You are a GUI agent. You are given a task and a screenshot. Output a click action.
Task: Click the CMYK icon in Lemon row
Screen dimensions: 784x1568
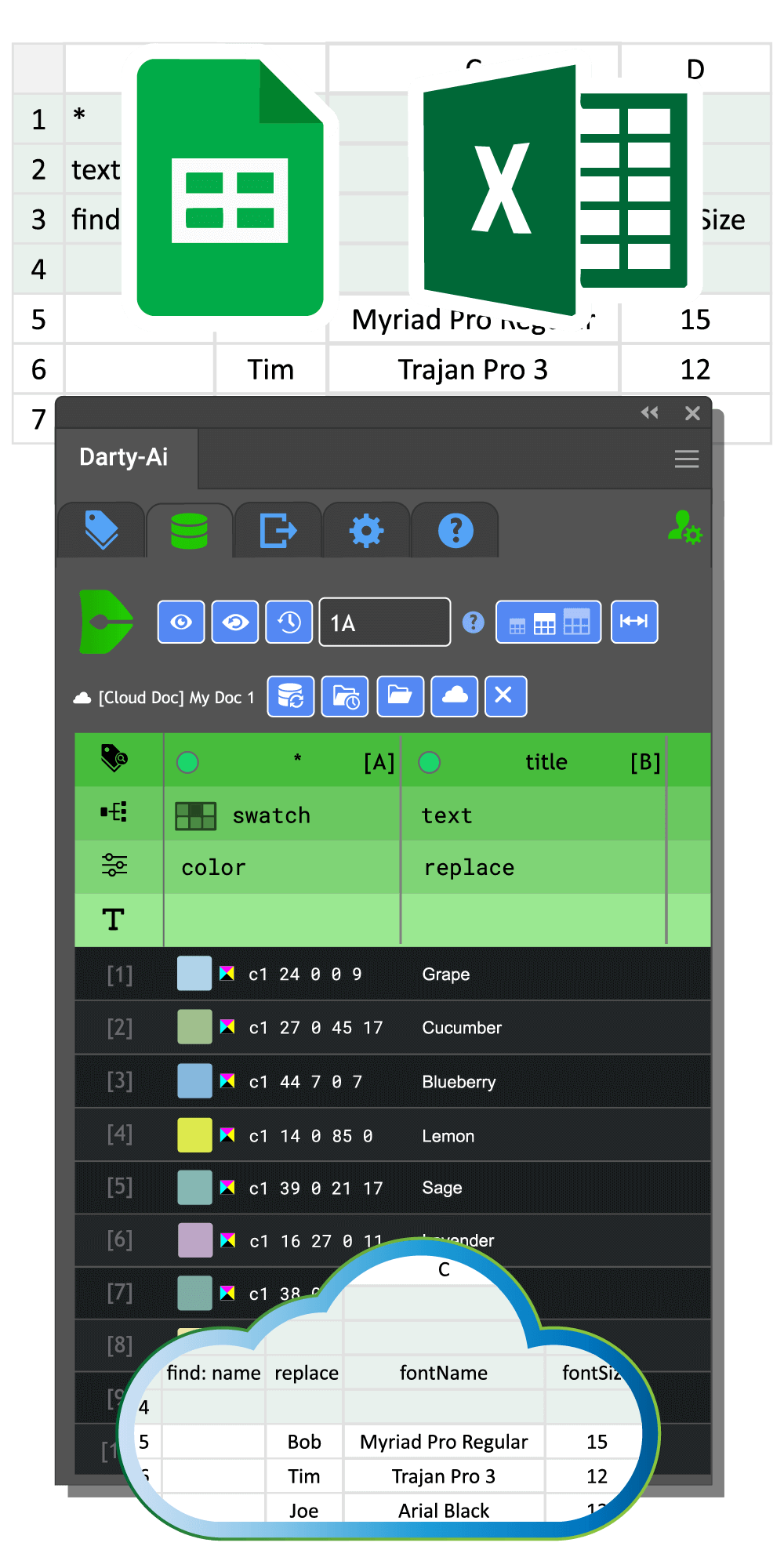click(227, 1135)
